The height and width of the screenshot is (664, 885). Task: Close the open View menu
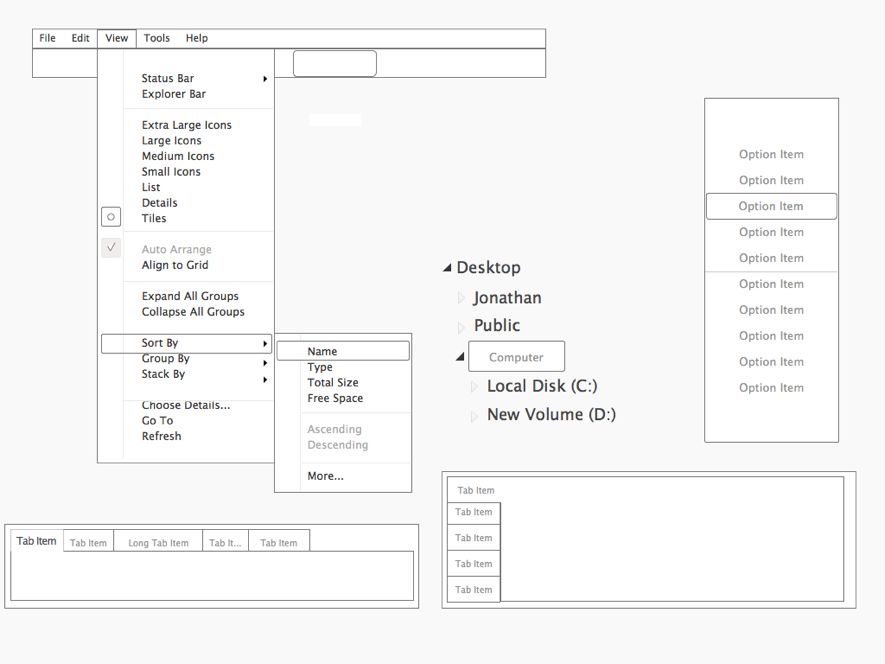click(117, 38)
